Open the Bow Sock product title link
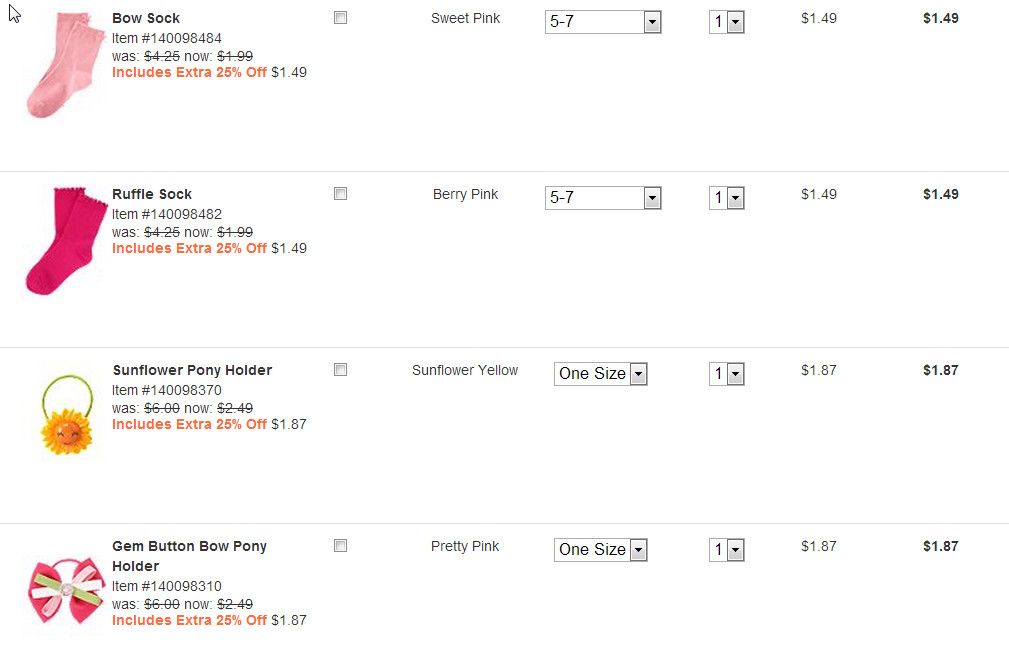 [146, 18]
